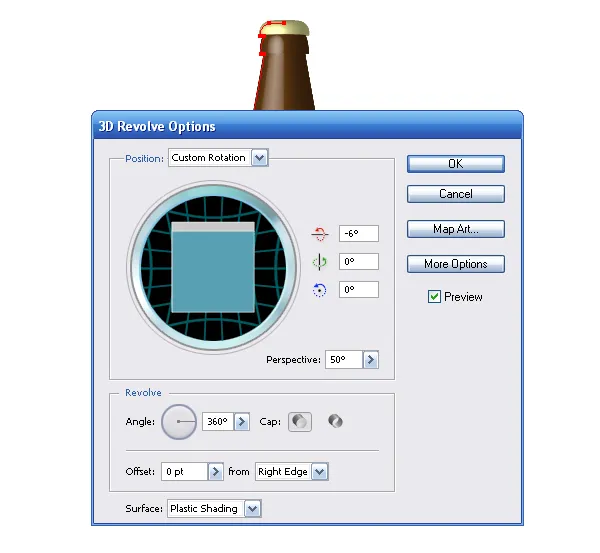This screenshot has width=600, height=553.
Task: Click the X rotation field showing -6°
Action: pos(359,233)
